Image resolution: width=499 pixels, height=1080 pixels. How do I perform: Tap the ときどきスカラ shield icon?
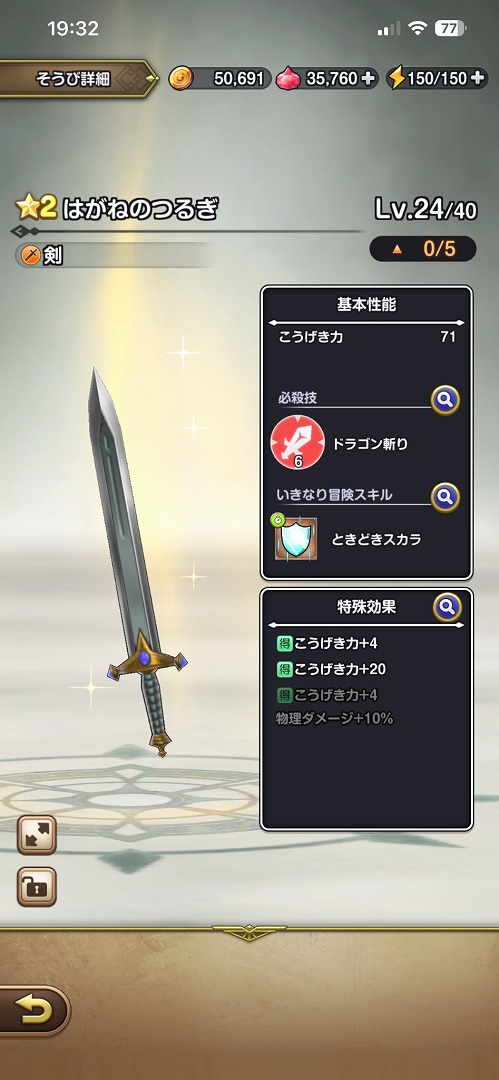[x=295, y=537]
